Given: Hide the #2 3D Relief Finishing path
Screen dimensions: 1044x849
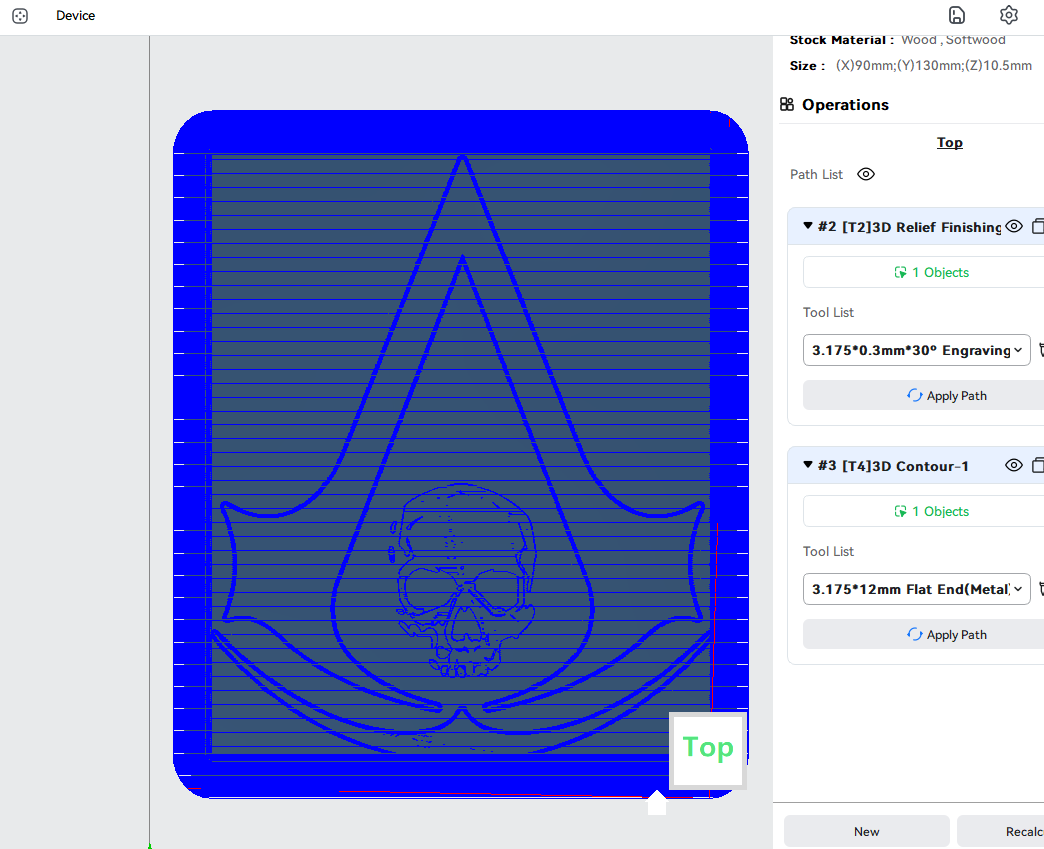Looking at the screenshot, I should (1013, 226).
